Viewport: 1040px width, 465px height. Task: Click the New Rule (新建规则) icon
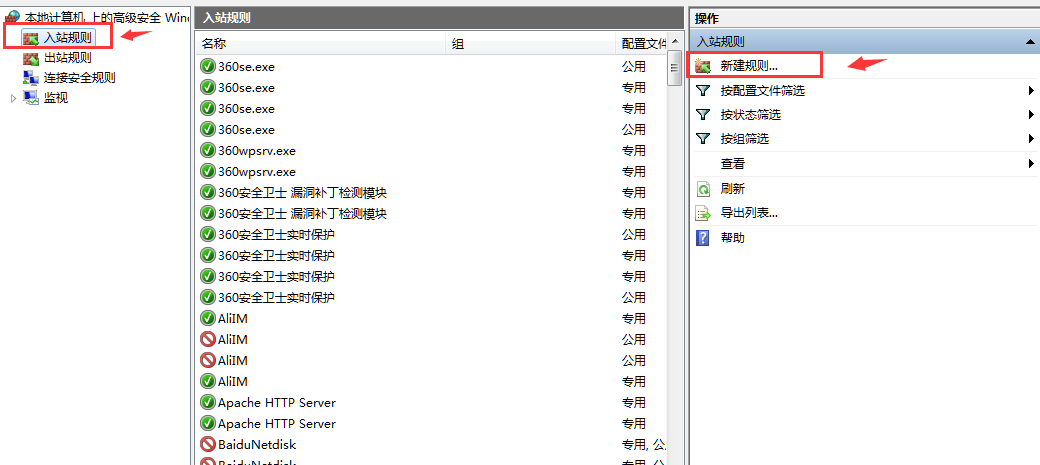[703, 66]
